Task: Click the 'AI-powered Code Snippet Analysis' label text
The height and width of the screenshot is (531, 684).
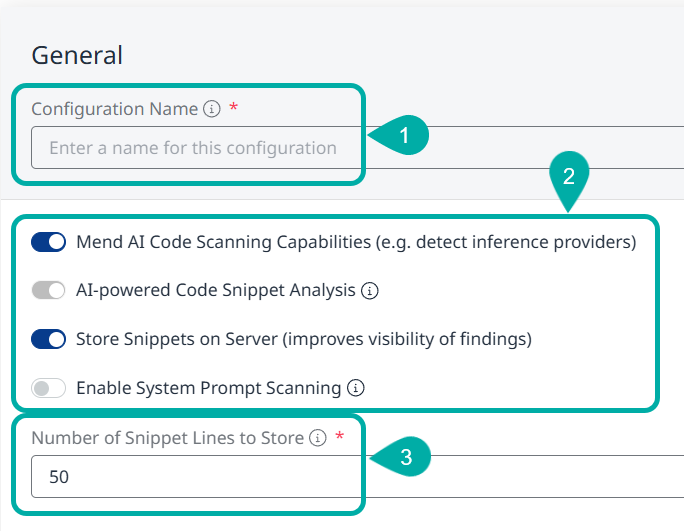Action: (x=216, y=291)
